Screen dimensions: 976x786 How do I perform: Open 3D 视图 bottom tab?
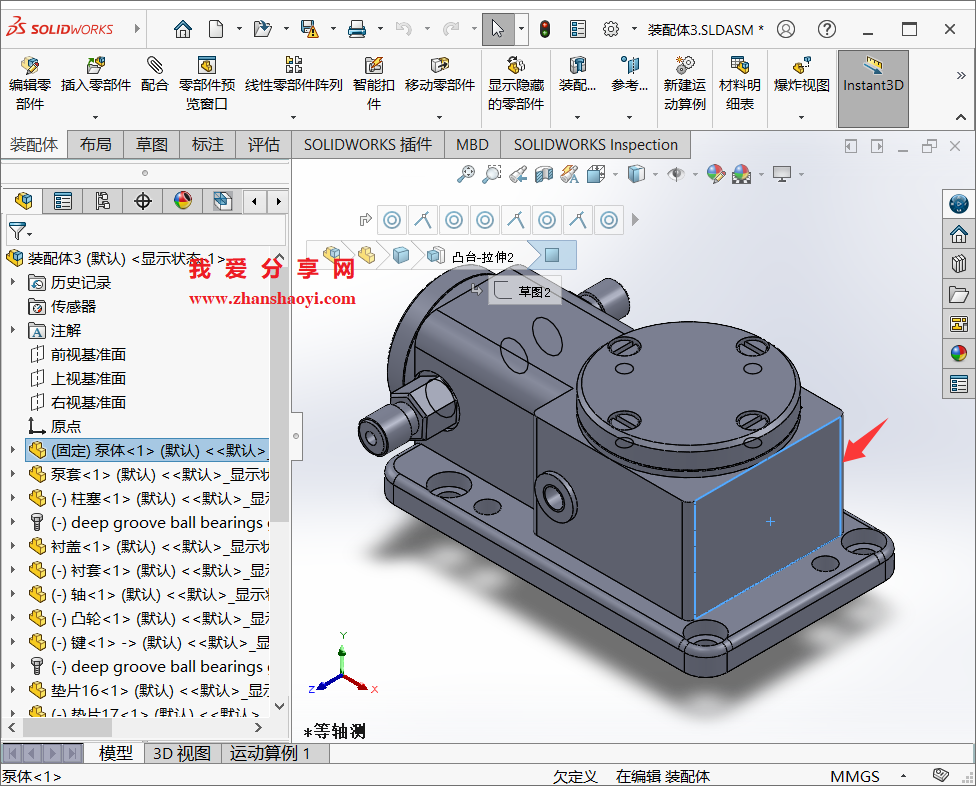(x=182, y=753)
